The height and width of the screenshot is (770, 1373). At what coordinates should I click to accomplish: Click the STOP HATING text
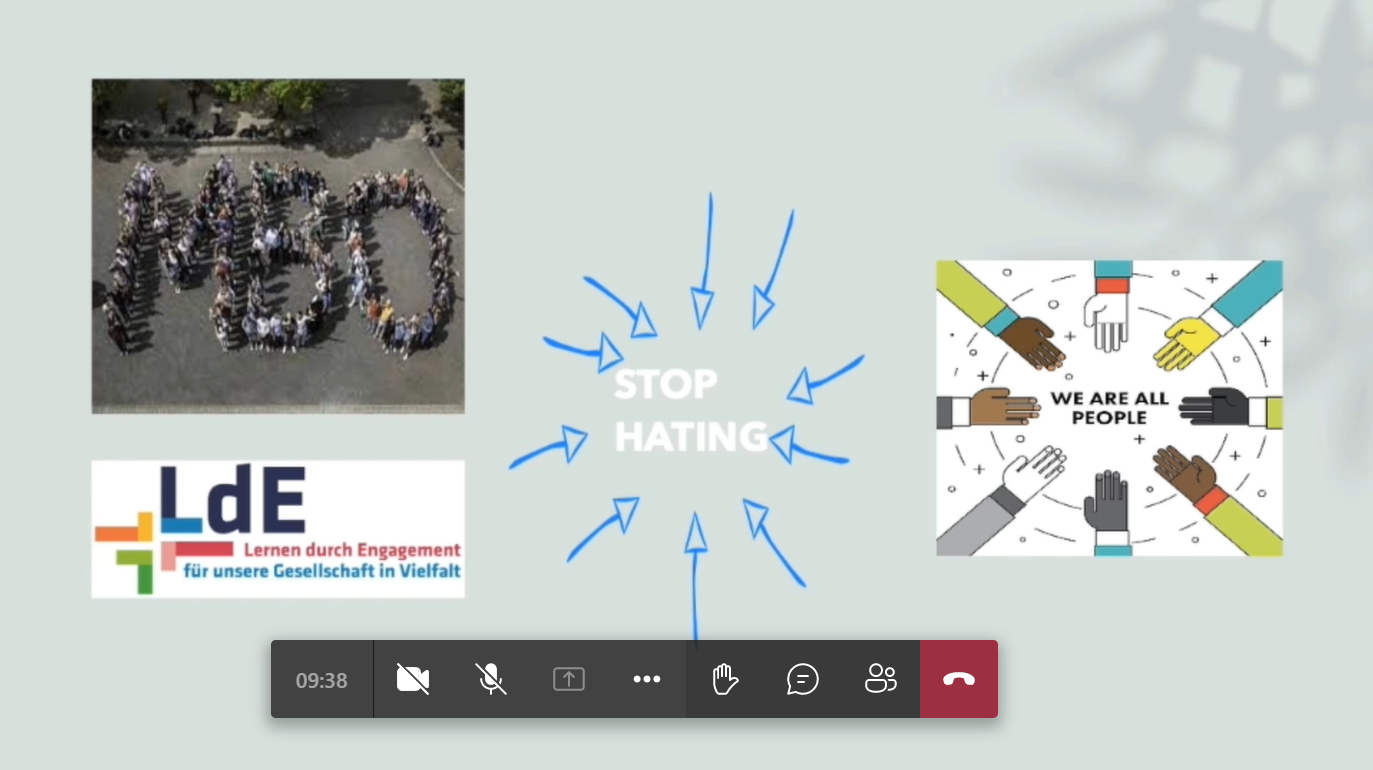click(688, 410)
